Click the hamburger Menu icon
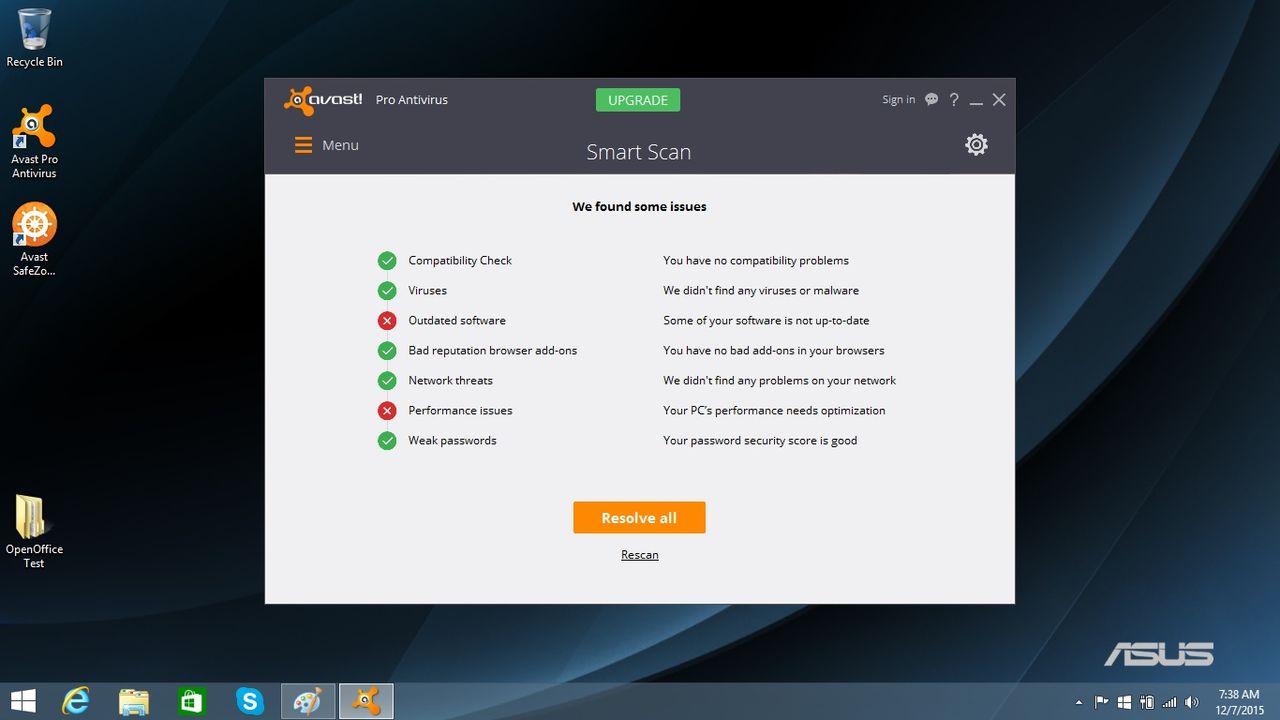The image size is (1280, 720). coord(303,145)
